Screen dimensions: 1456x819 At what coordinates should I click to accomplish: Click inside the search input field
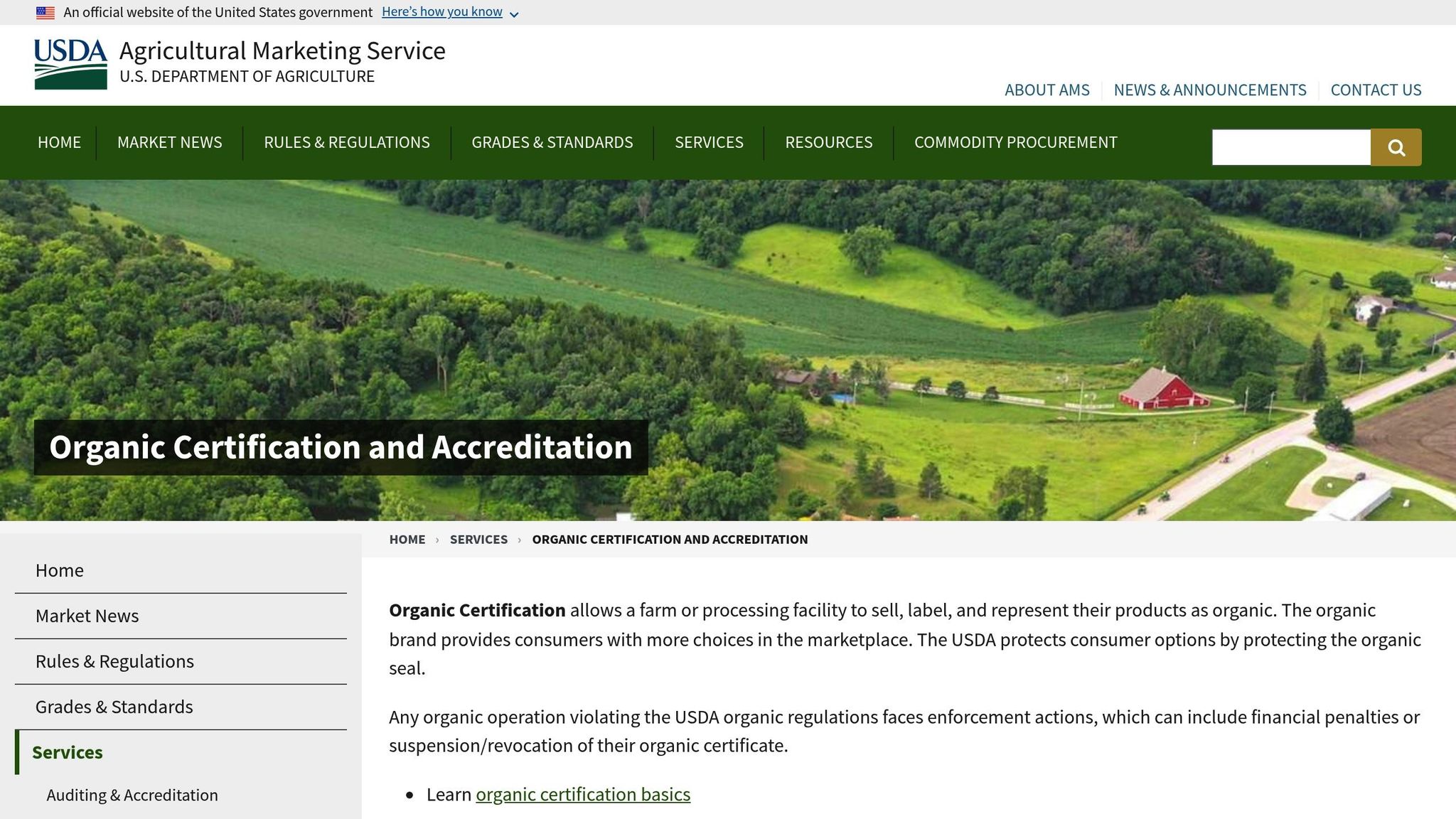pyautogui.click(x=1290, y=146)
